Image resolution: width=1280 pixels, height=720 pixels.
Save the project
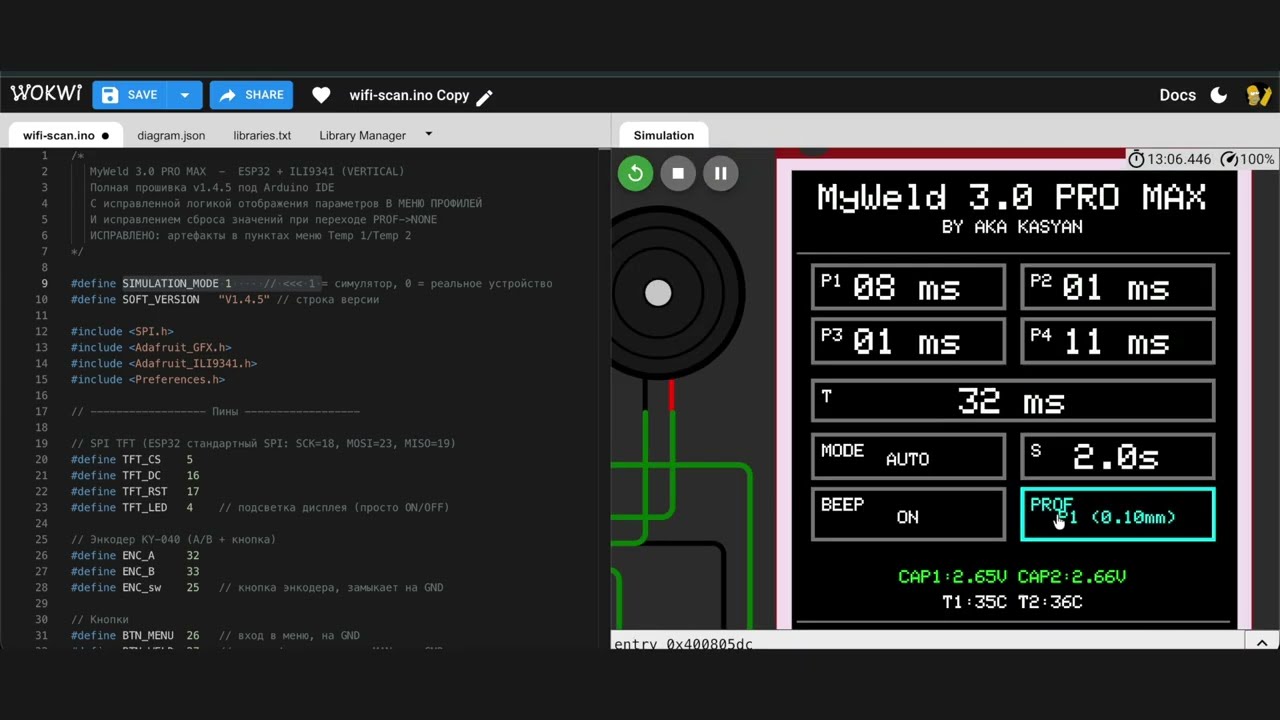[x=130, y=95]
